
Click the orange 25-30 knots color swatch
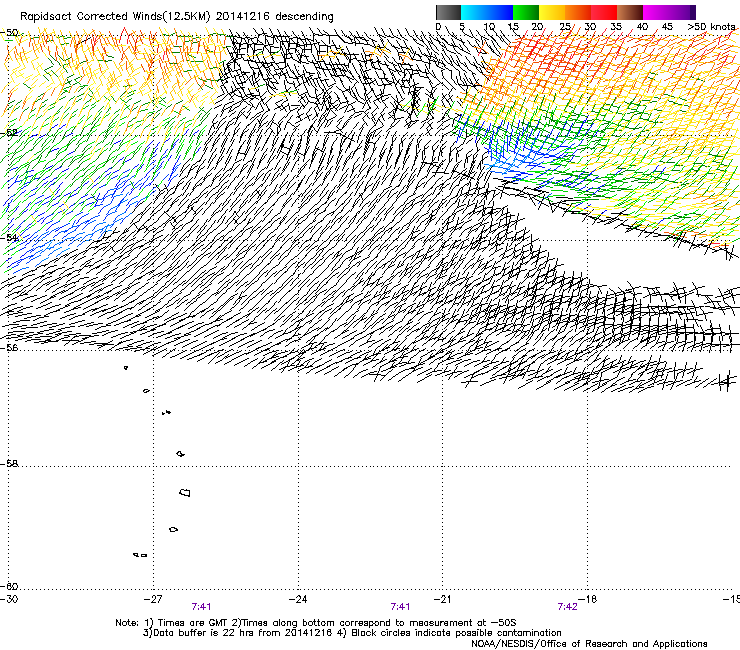pos(578,12)
